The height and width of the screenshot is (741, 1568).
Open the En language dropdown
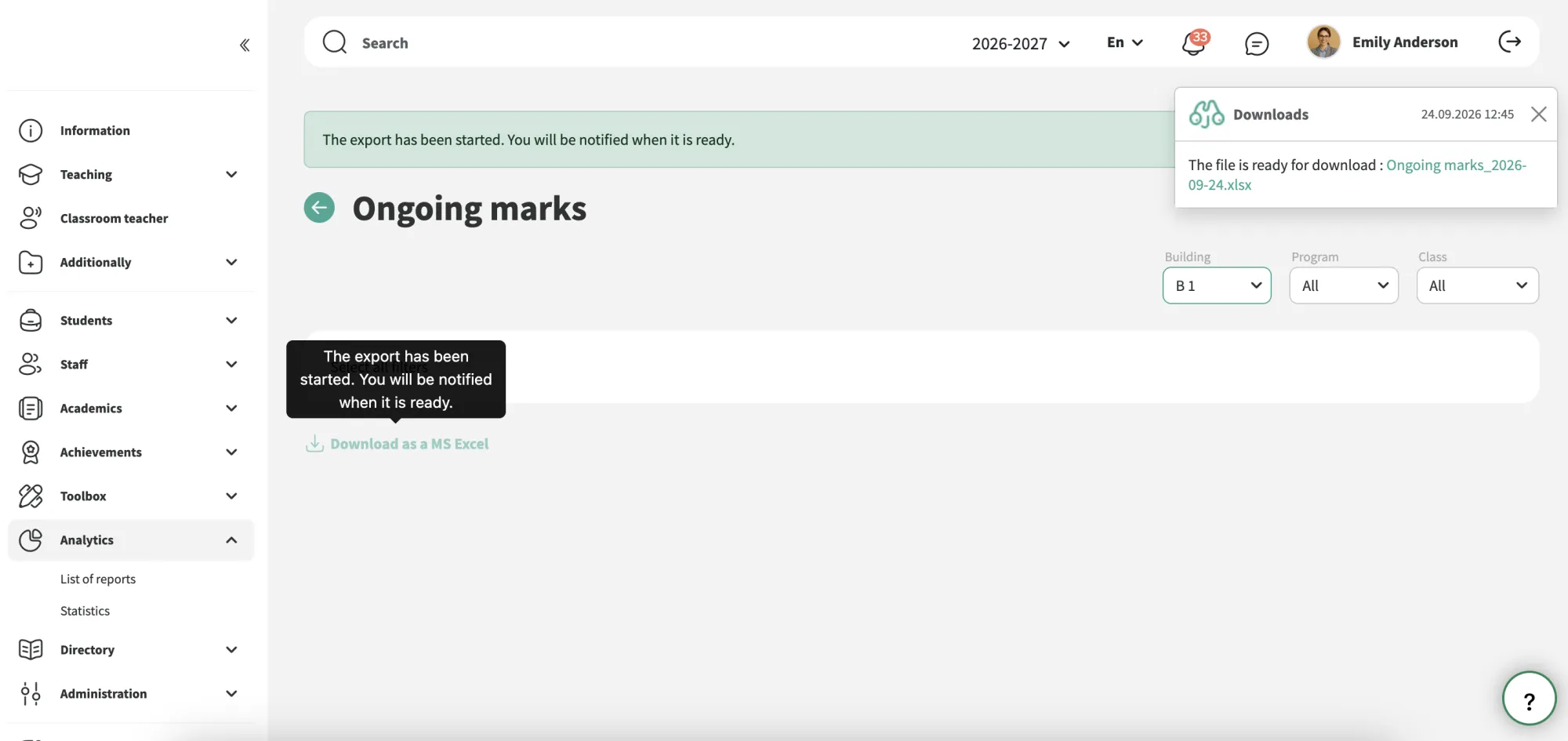(1125, 42)
